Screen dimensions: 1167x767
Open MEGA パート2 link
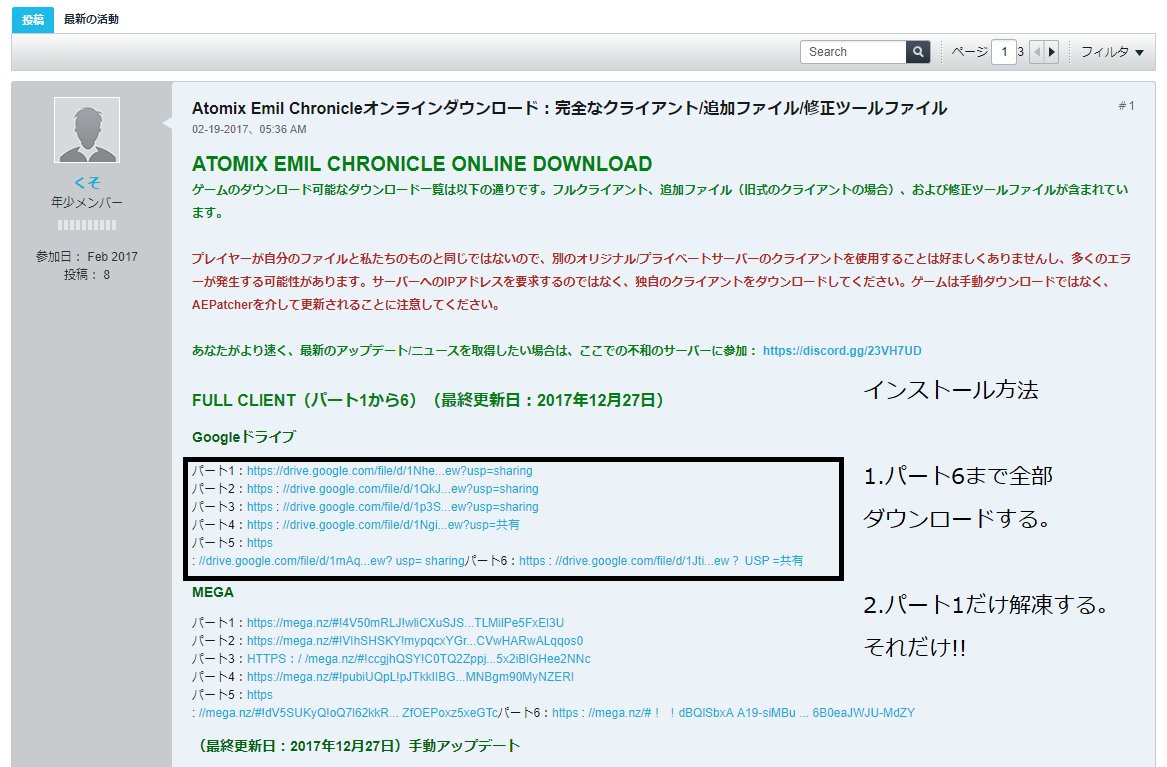point(415,641)
